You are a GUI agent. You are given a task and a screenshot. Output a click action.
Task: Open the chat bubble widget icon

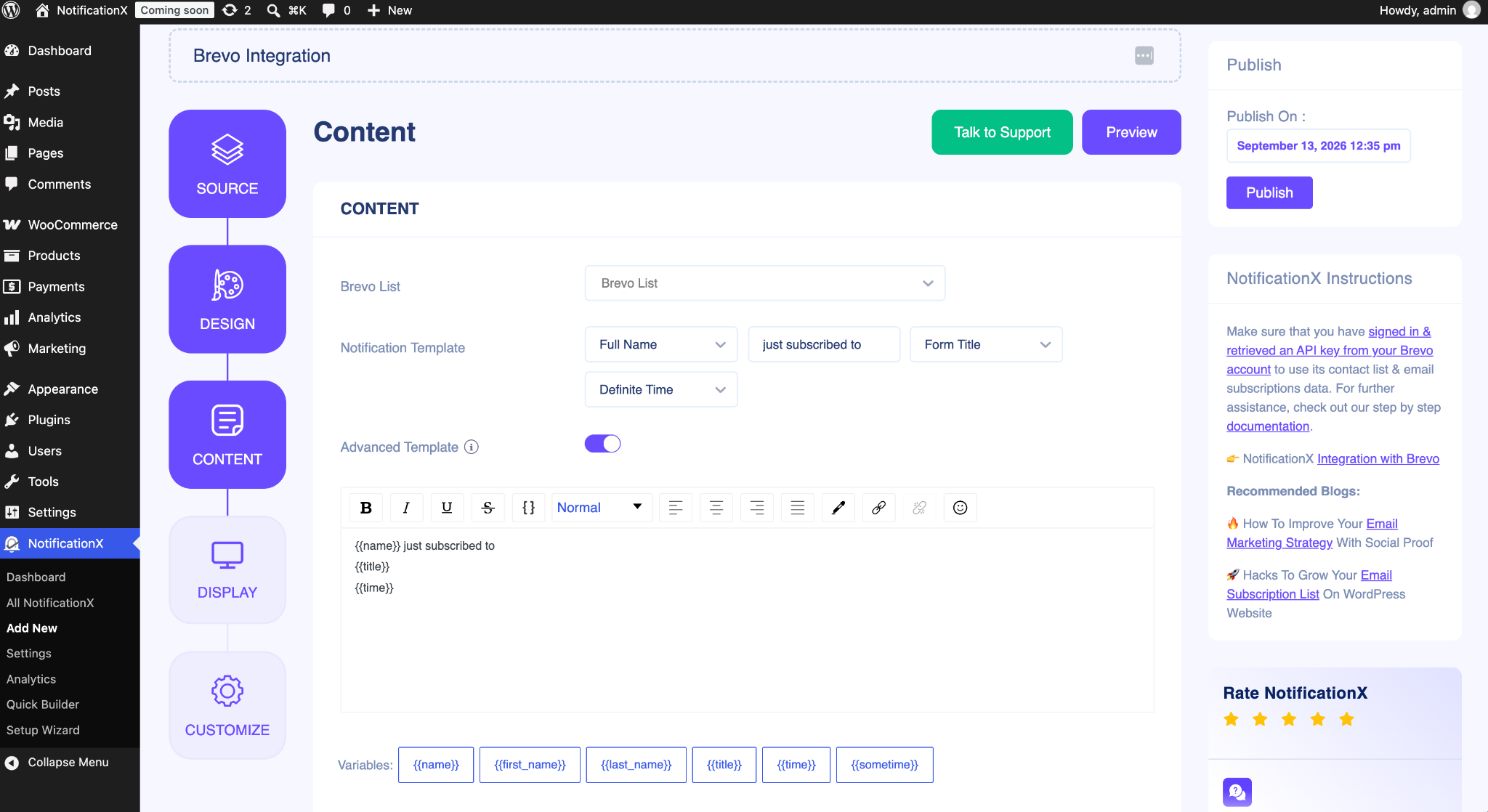(1237, 792)
